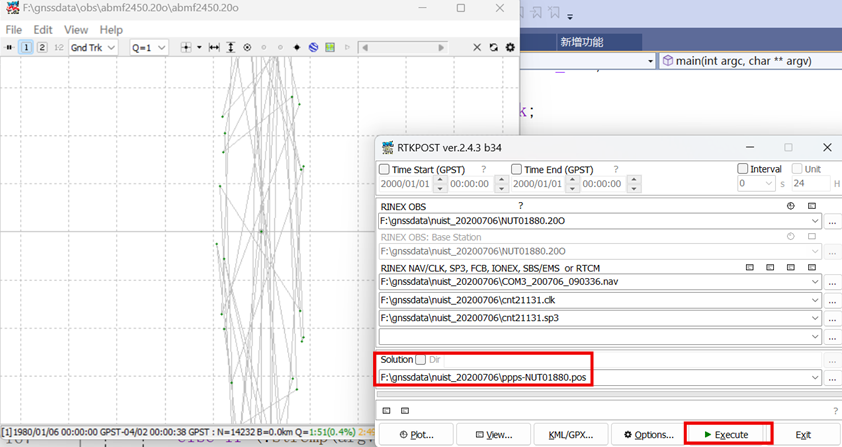Open the blue globe map view icon
This screenshot has width=842, height=447.
click(x=314, y=47)
